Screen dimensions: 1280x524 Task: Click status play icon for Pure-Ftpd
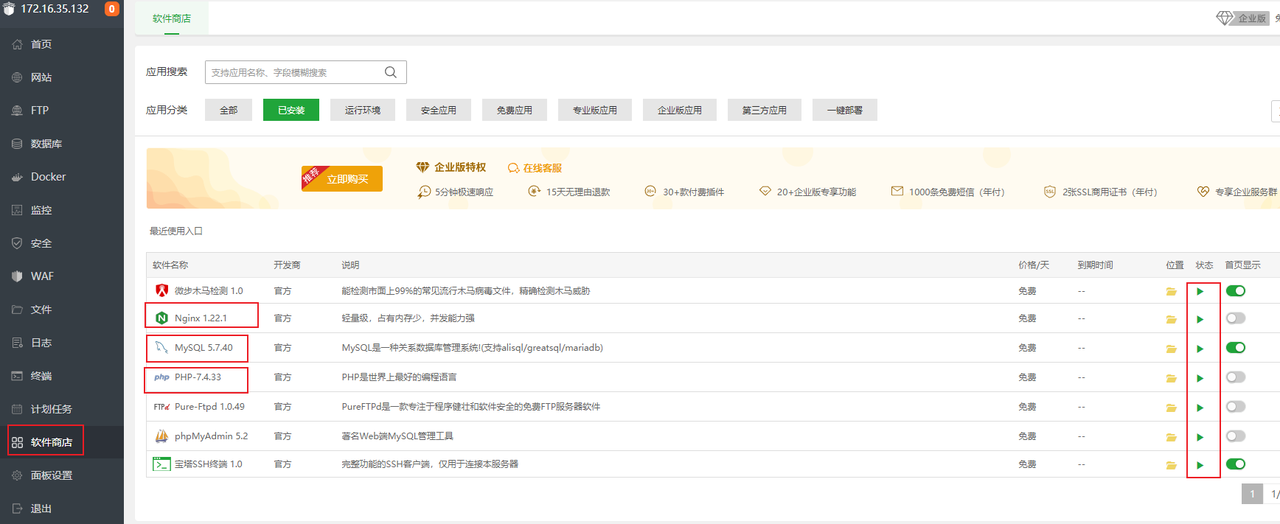click(x=1200, y=407)
